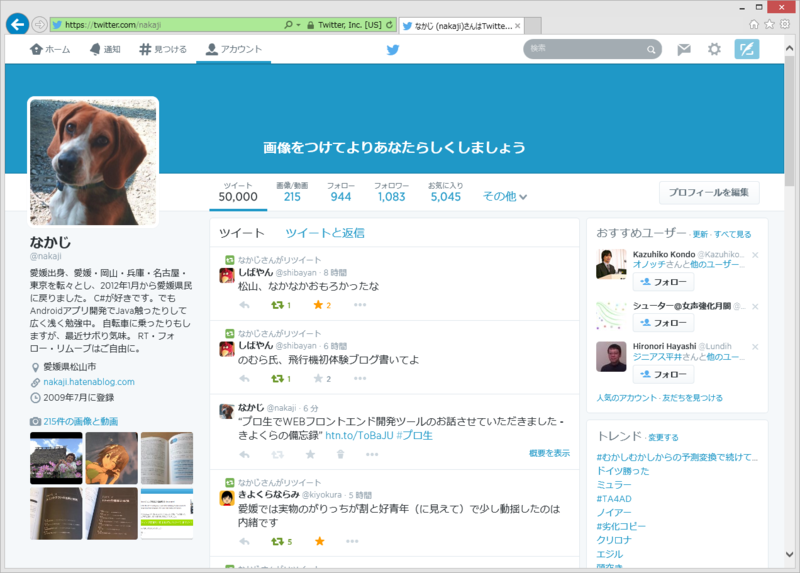Select アカウント in the navigation bar
Screen dimensions: 800x573
(234, 49)
